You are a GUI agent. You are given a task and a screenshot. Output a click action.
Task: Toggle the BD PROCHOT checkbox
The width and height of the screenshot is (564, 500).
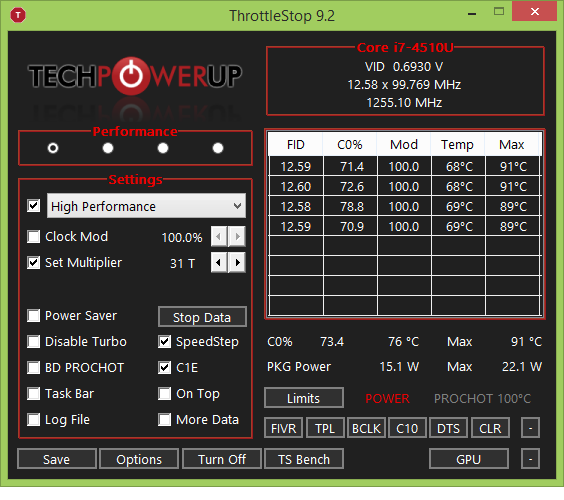(x=34, y=368)
